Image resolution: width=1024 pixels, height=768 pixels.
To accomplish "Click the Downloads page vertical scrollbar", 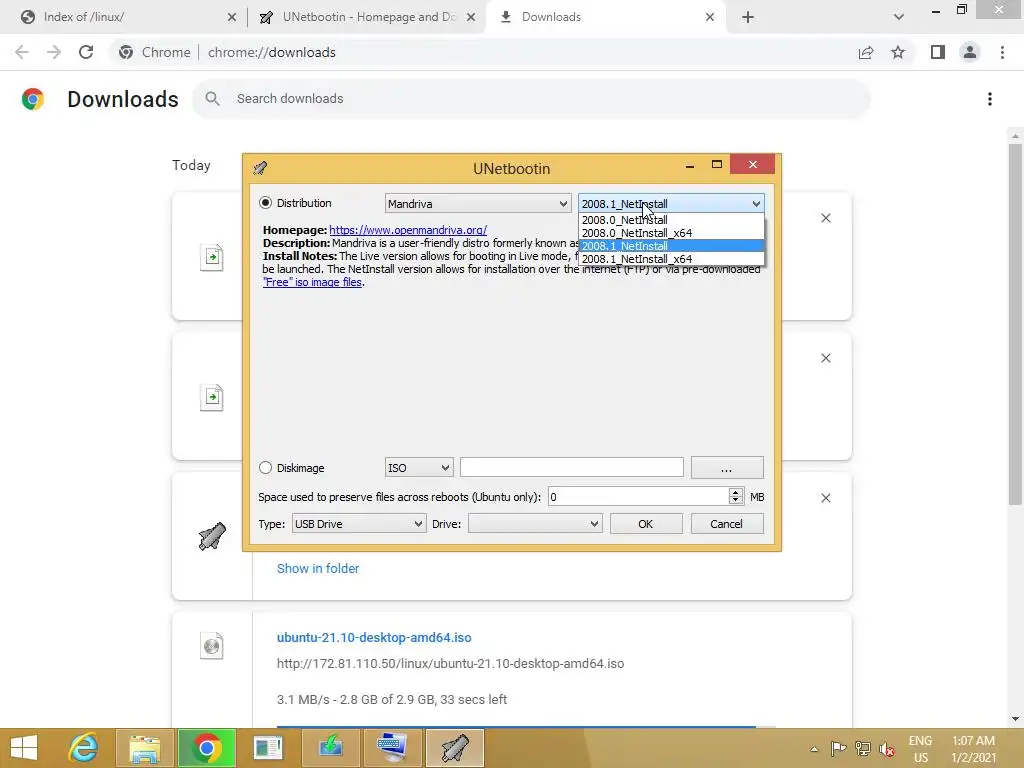I will point(1015,325).
